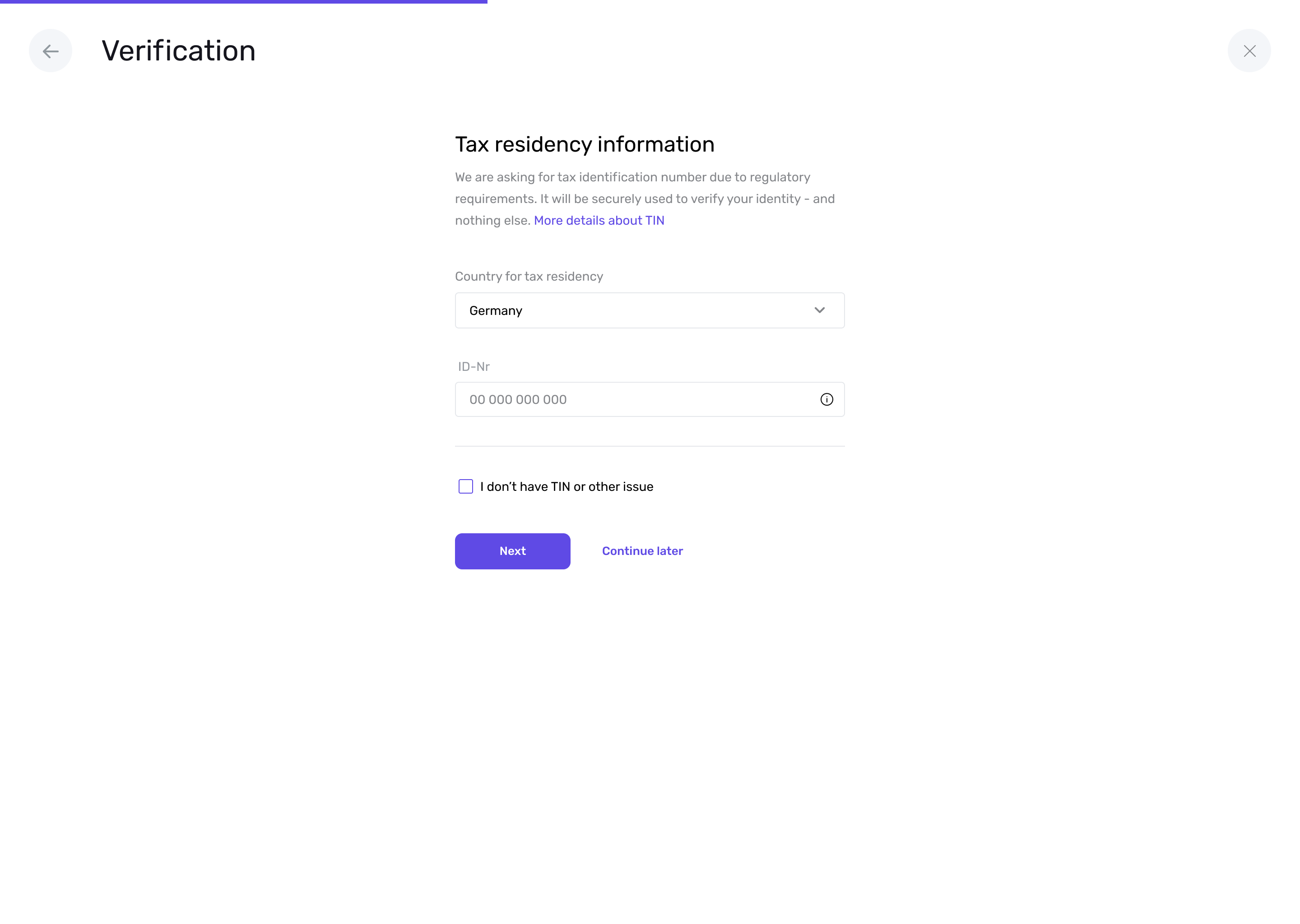Show ID-Nr help via the info icon
This screenshot has width=1300, height=924.
[x=826, y=399]
